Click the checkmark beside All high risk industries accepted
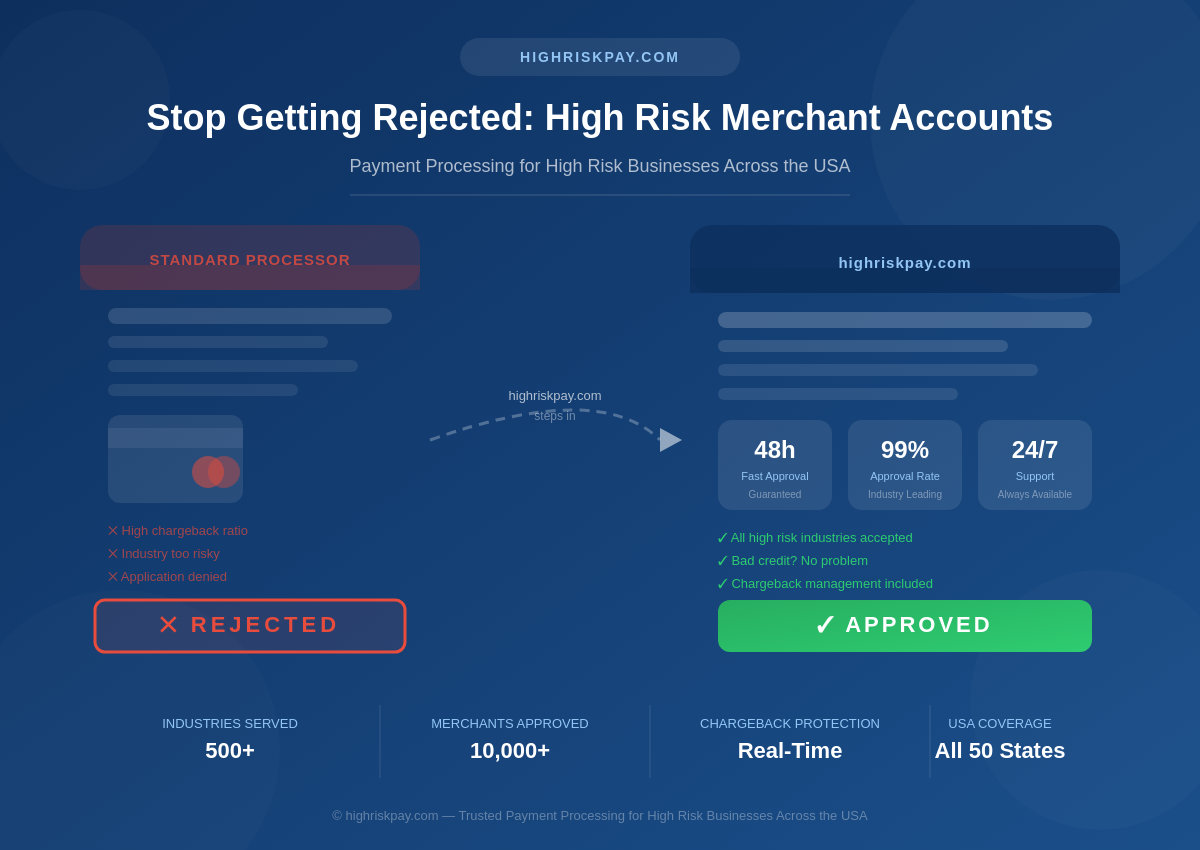This screenshot has width=1200, height=850. click(x=723, y=538)
